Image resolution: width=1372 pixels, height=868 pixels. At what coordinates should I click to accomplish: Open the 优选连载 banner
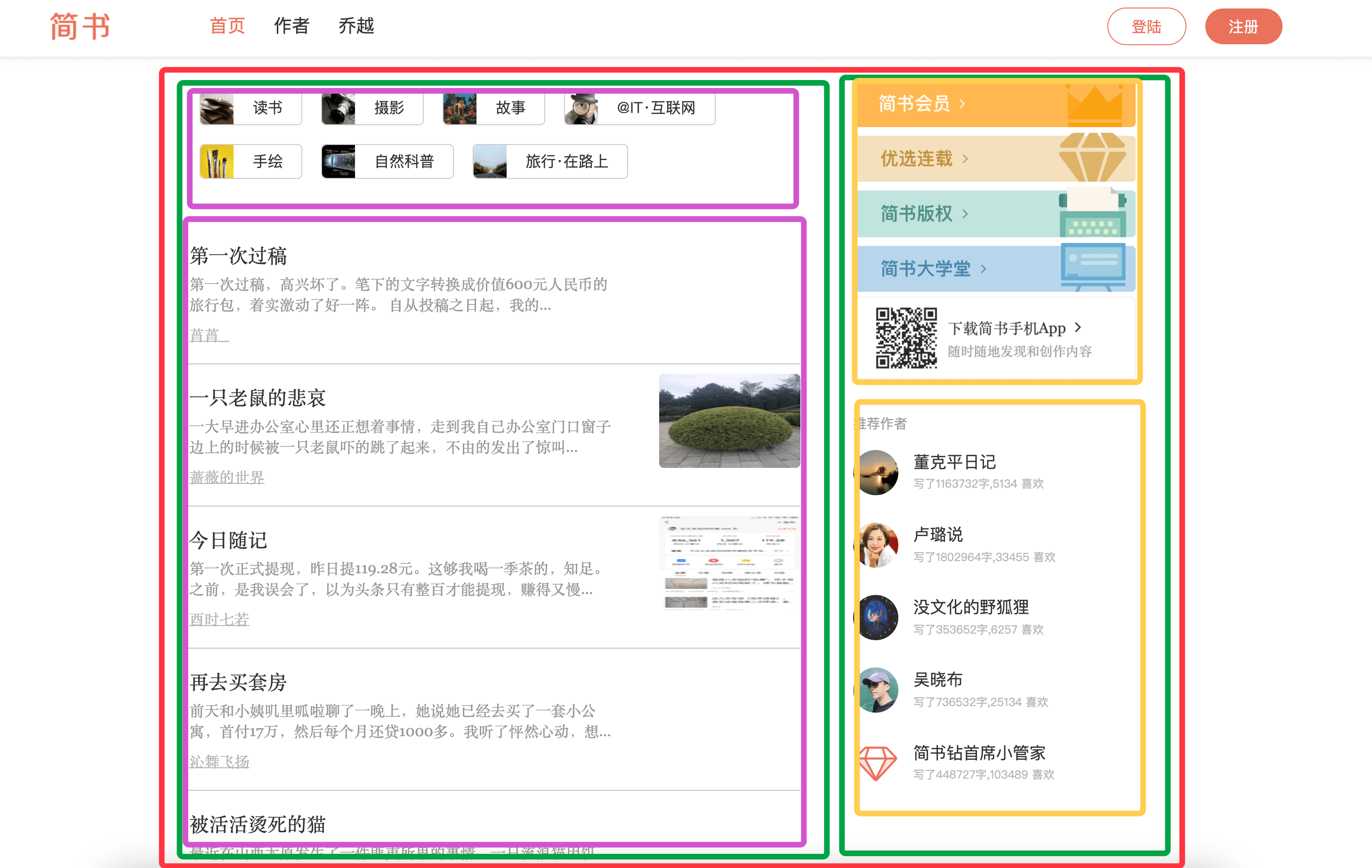coord(996,158)
